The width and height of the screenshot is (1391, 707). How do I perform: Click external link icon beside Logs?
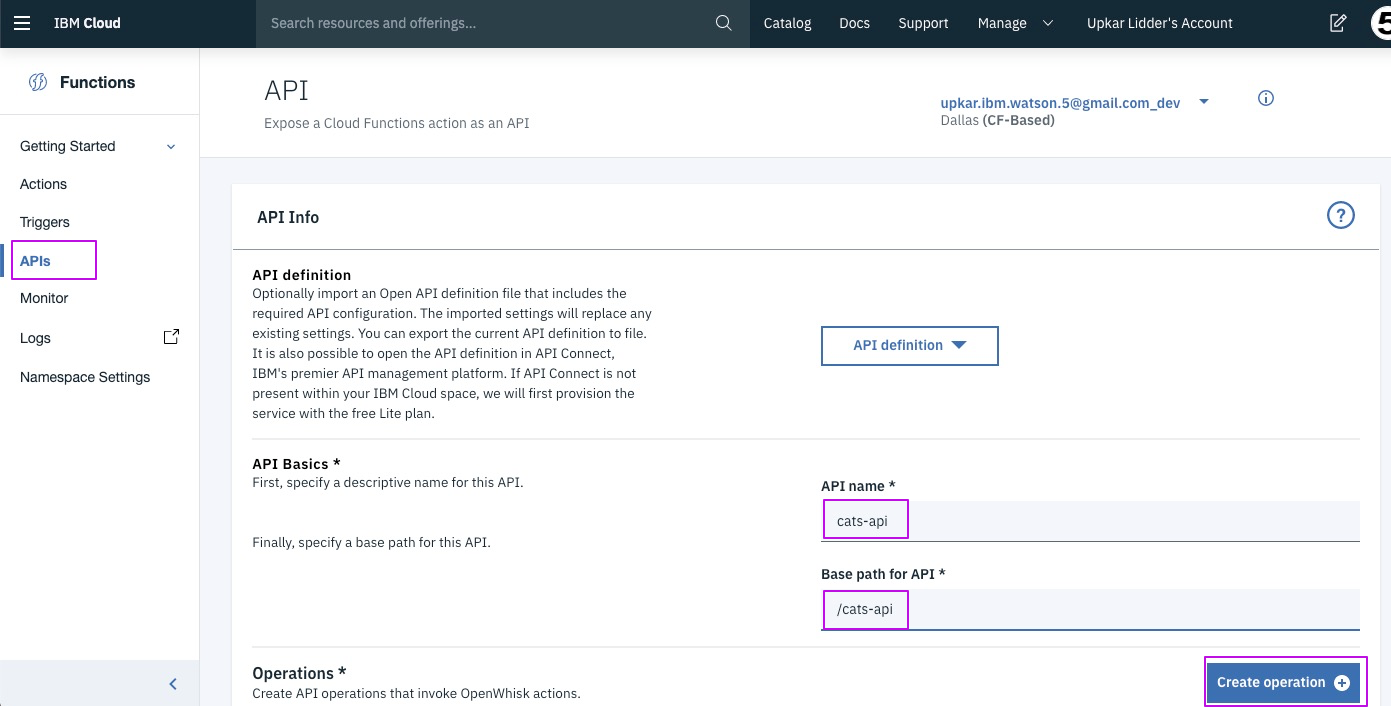(x=171, y=337)
